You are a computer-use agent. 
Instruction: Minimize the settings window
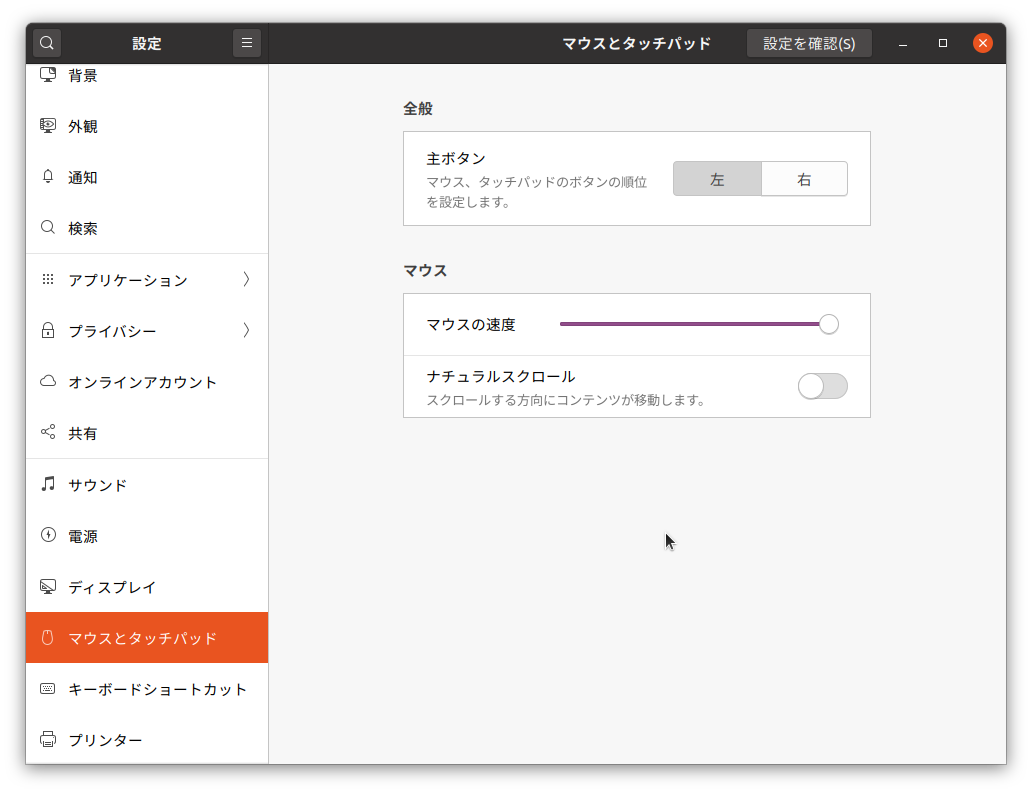click(x=903, y=43)
